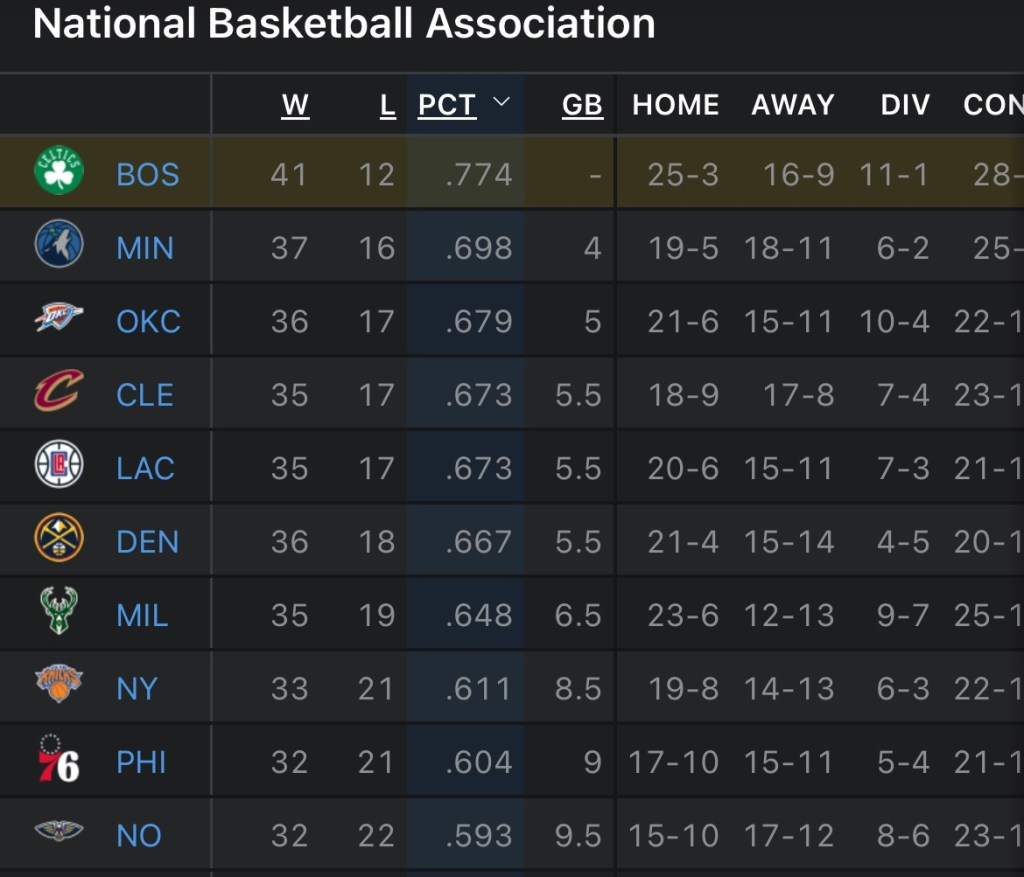Toggle sort arrow next to PCT

click(502, 103)
